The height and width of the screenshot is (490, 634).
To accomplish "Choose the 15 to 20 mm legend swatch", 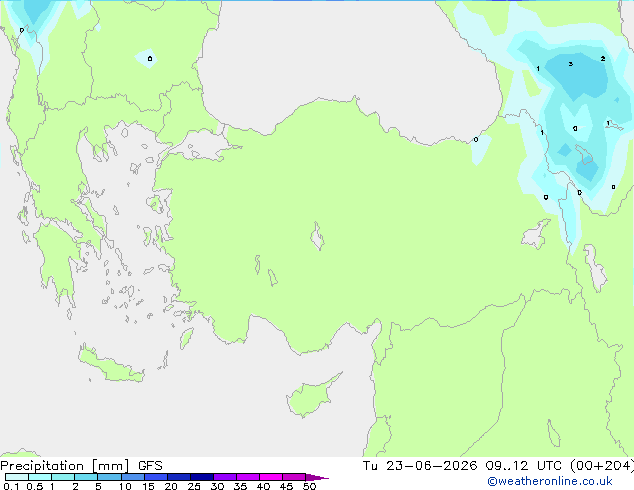I will (x=156, y=477).
